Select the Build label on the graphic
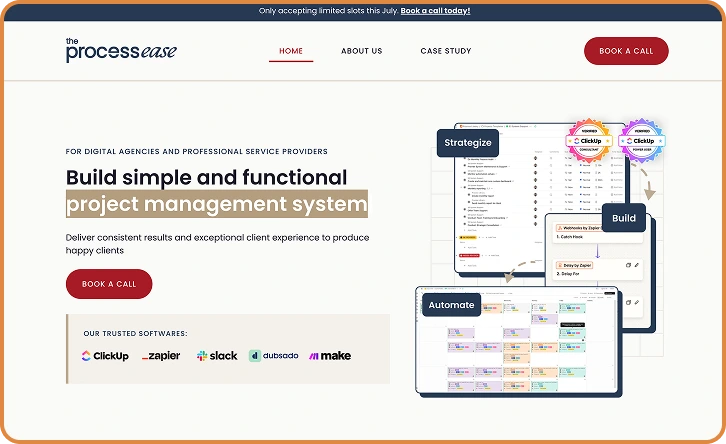726x444 pixels. point(623,218)
